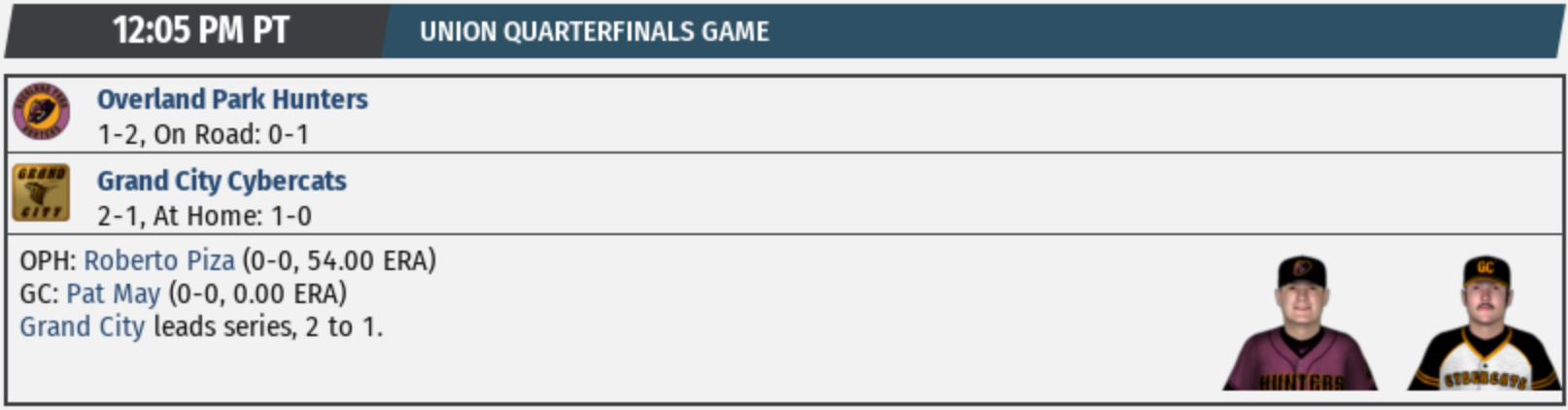
Task: Click the "leads series, 2 to 1" text
Action: click(x=268, y=326)
